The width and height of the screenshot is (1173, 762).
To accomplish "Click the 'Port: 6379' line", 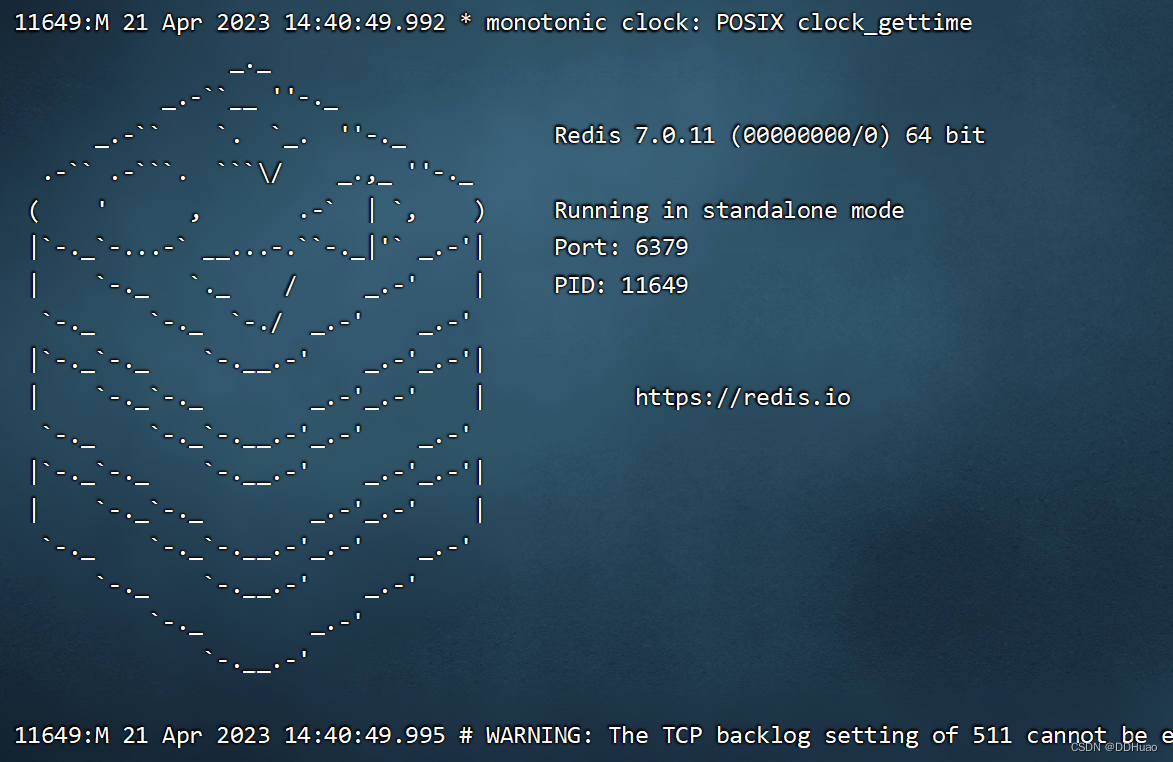I will tap(621, 248).
